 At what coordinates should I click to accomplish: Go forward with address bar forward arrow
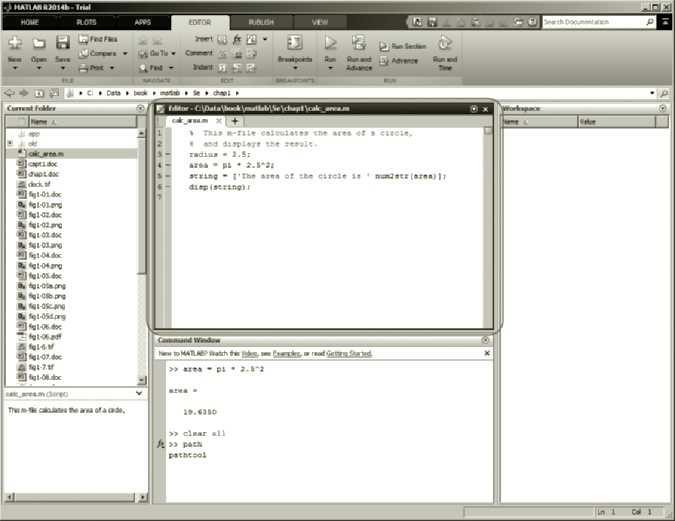pos(24,93)
